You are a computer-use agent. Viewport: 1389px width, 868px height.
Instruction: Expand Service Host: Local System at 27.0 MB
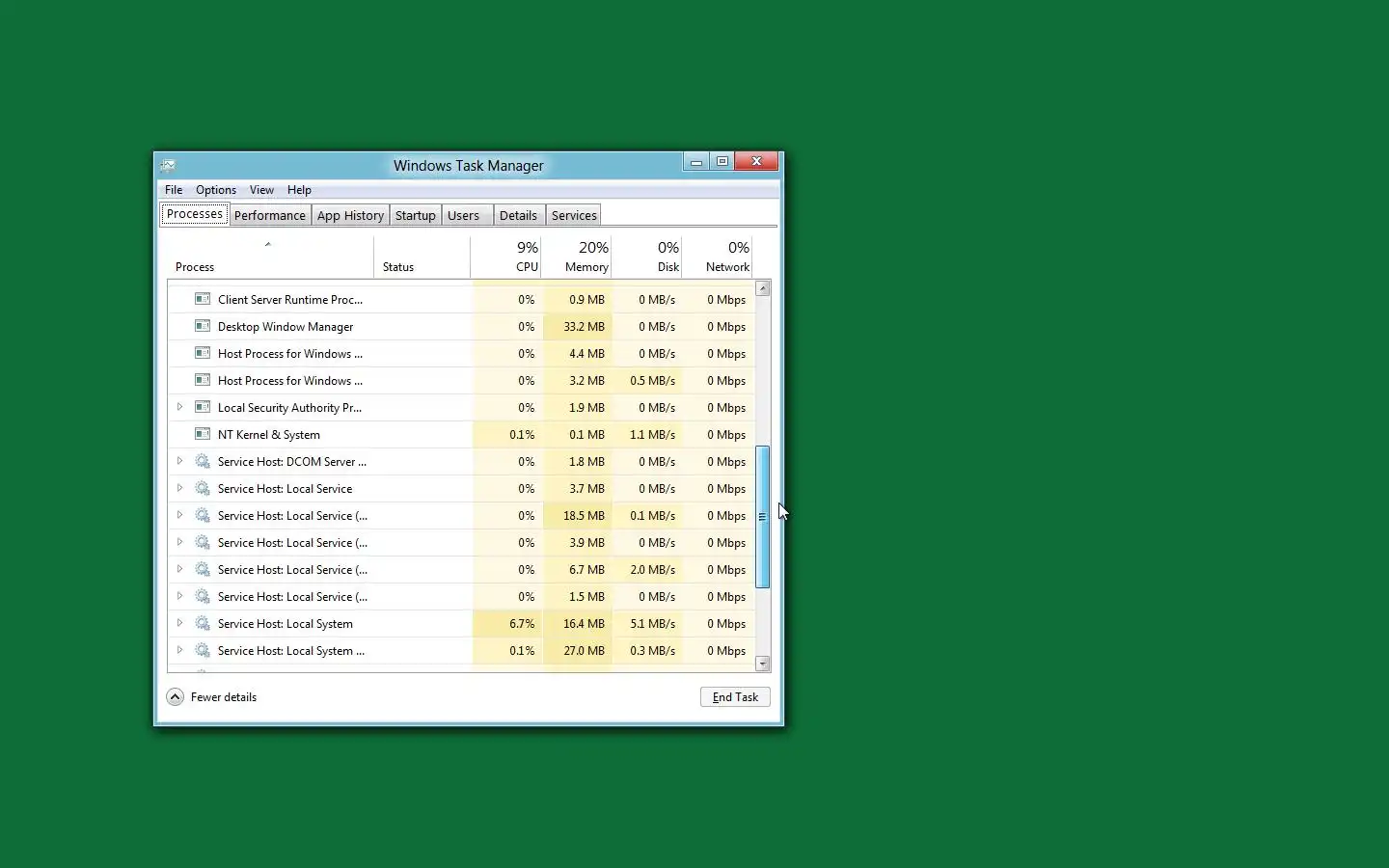(x=179, y=650)
